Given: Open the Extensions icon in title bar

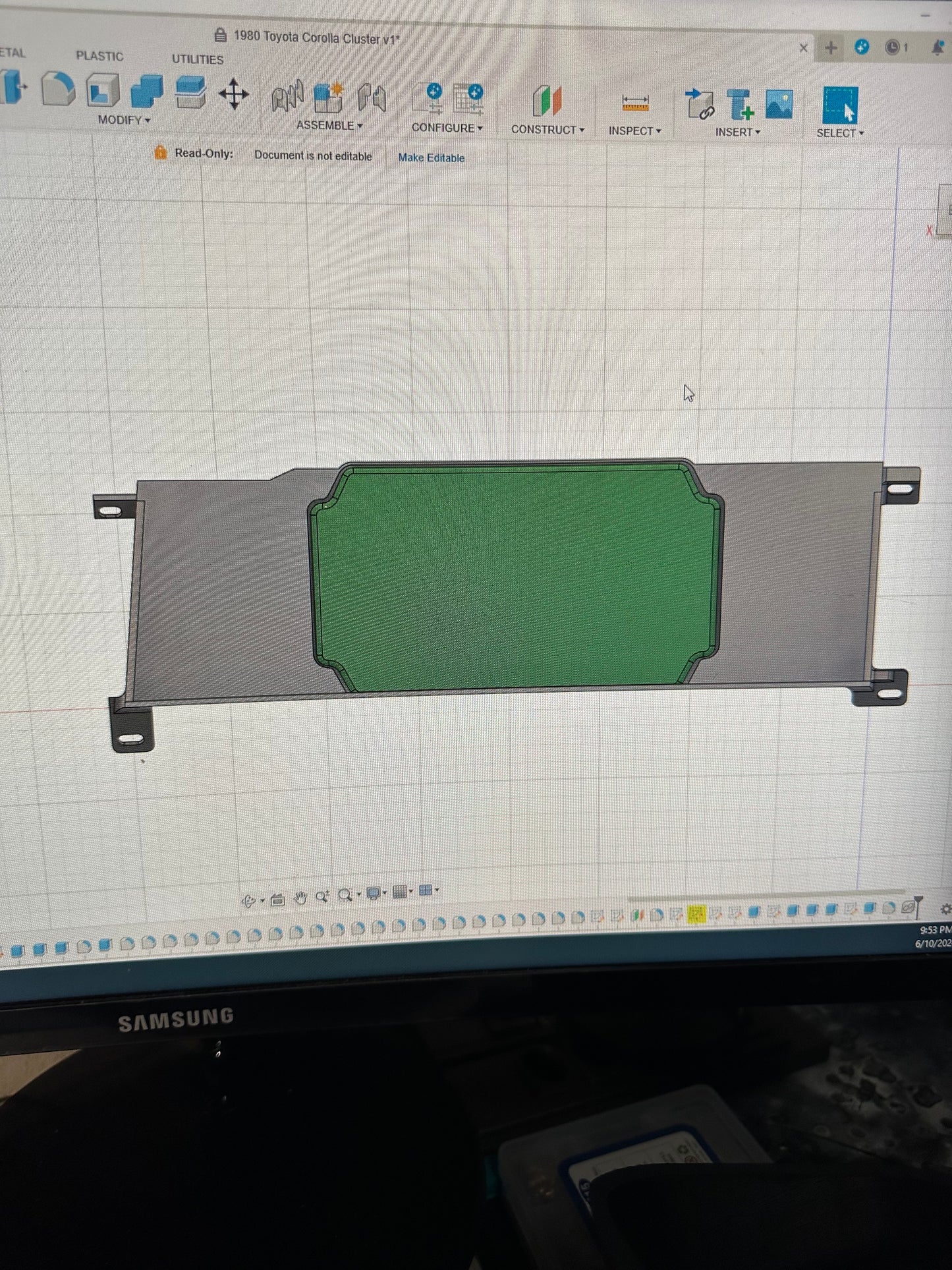Looking at the screenshot, I should pos(862,47).
